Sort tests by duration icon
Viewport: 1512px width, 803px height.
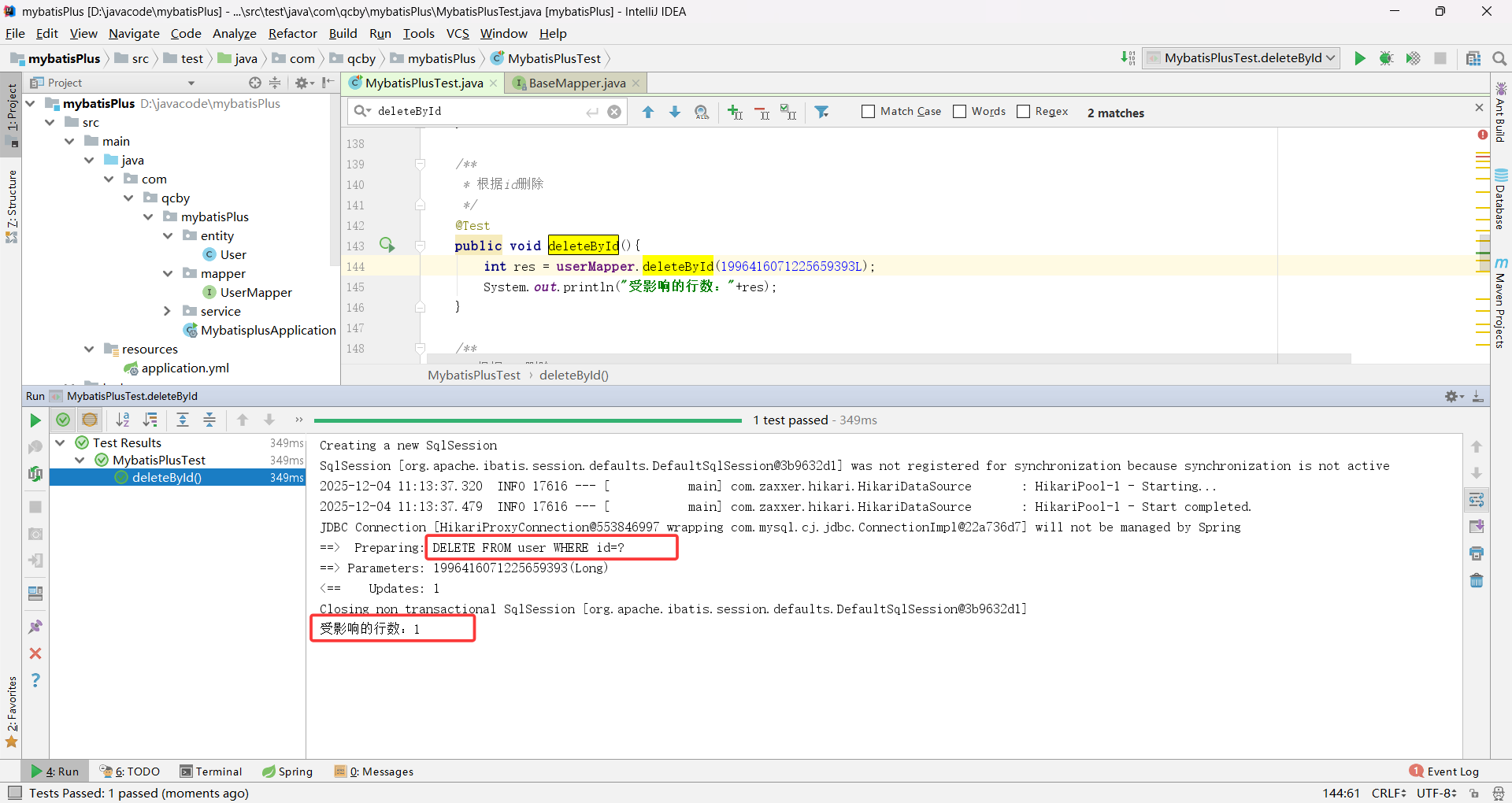pos(150,420)
